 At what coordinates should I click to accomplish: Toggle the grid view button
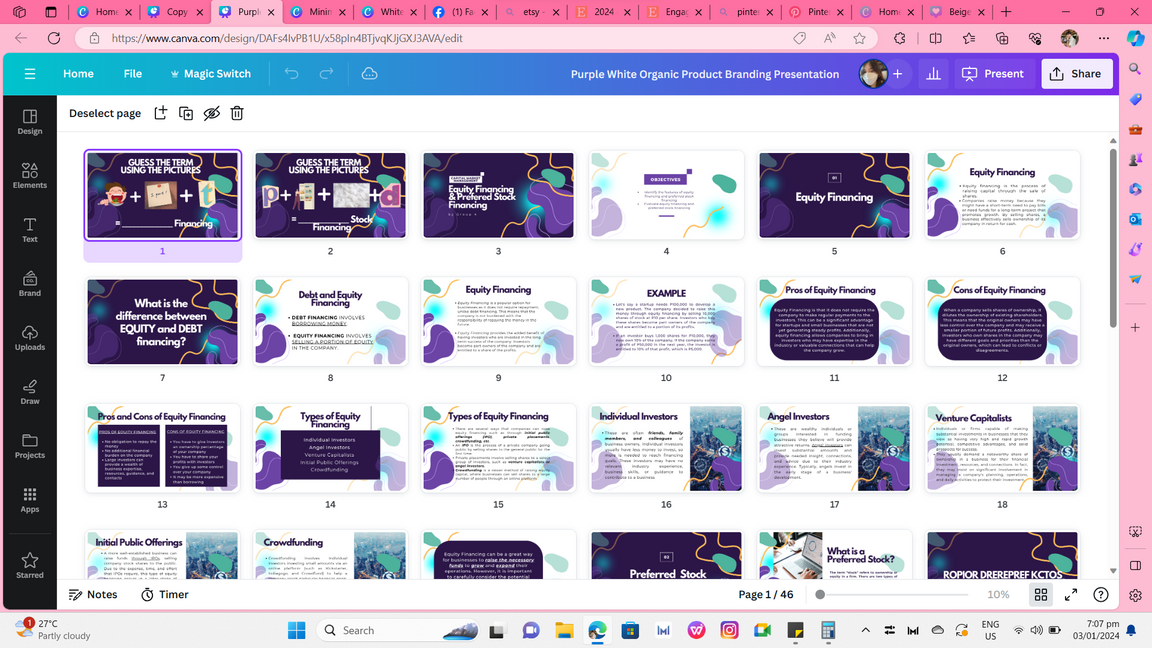pyautogui.click(x=1041, y=594)
